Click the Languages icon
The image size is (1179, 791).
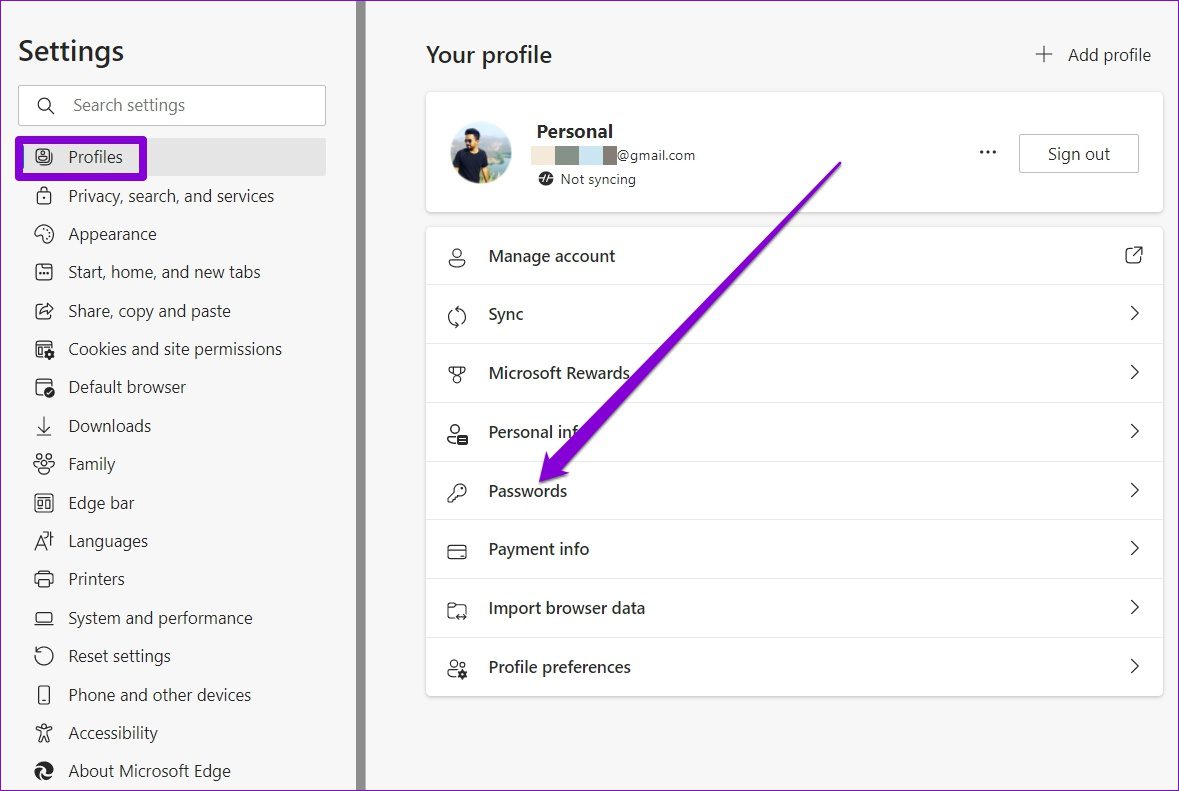[44, 541]
